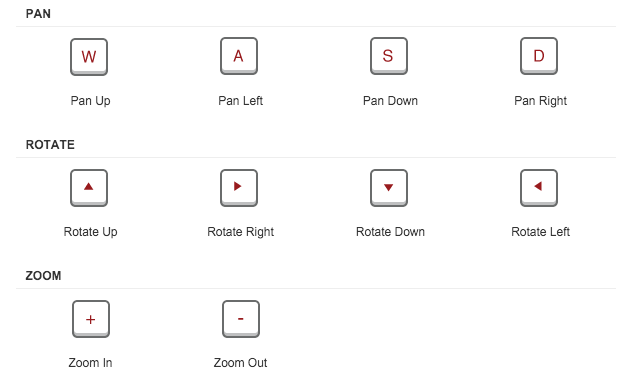Viewport: 642px width, 390px height.
Task: Click the Pan Left label
Action: point(240,101)
